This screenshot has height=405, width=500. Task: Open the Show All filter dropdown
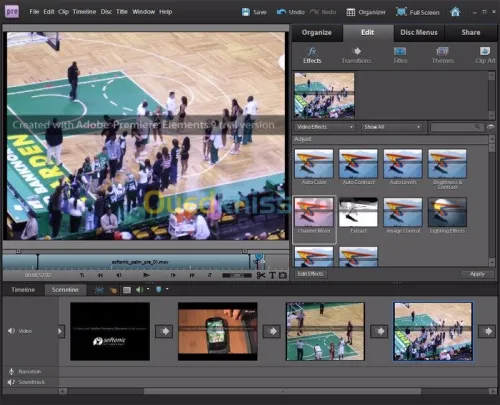pos(392,127)
